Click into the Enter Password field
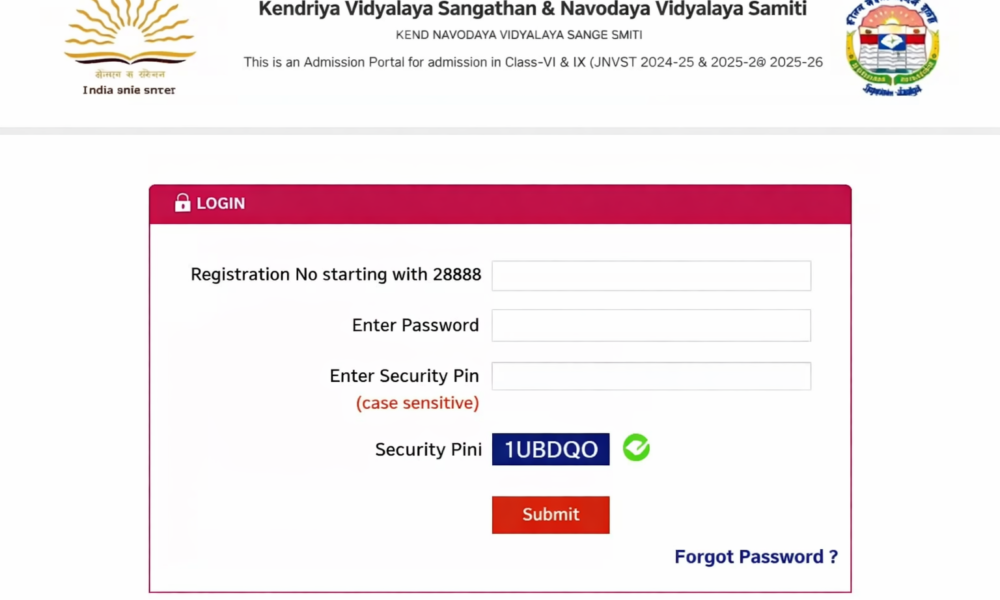The height and width of the screenshot is (600, 1000). coord(651,326)
